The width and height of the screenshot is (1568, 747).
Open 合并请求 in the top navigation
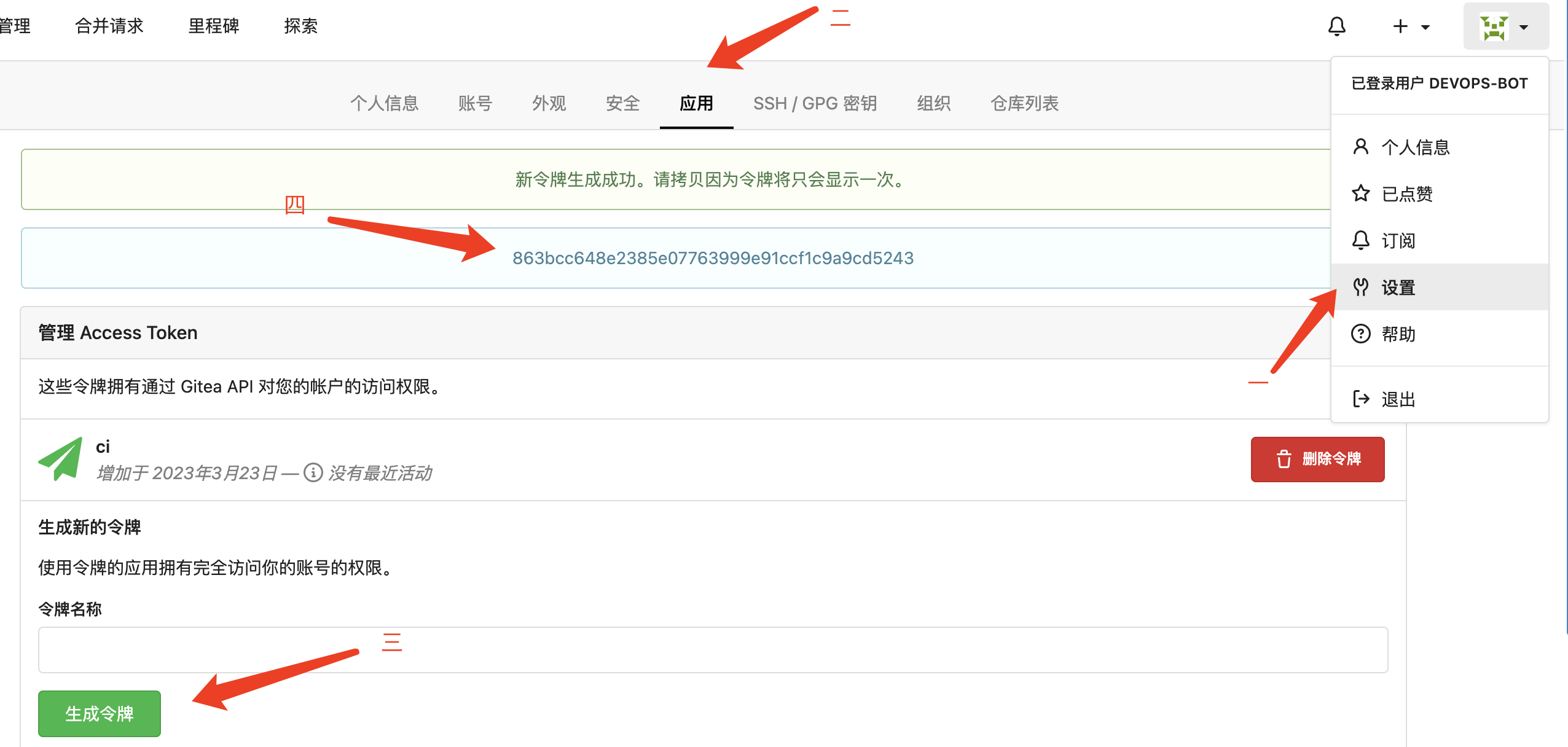click(x=109, y=26)
